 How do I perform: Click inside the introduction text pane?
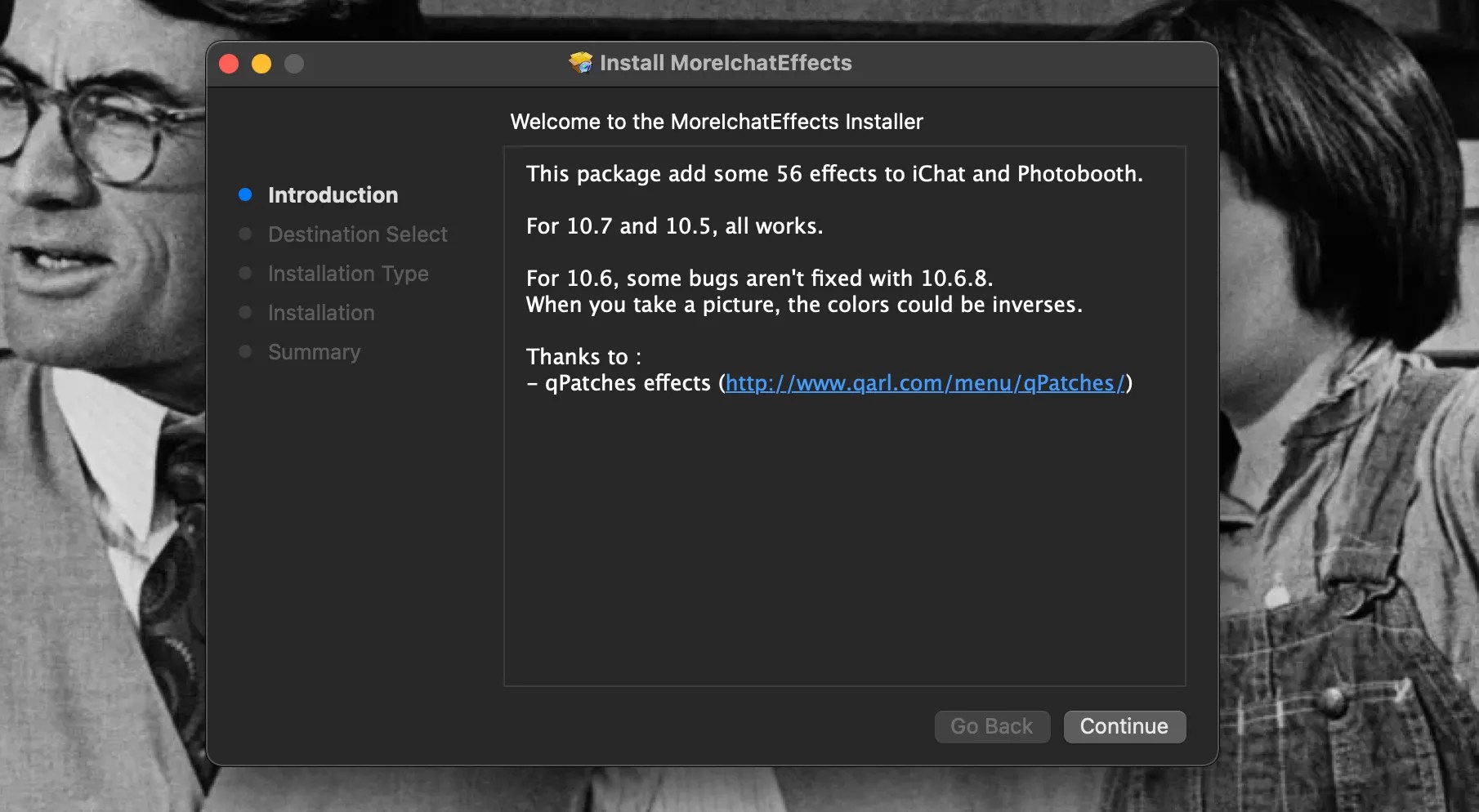coord(842,531)
